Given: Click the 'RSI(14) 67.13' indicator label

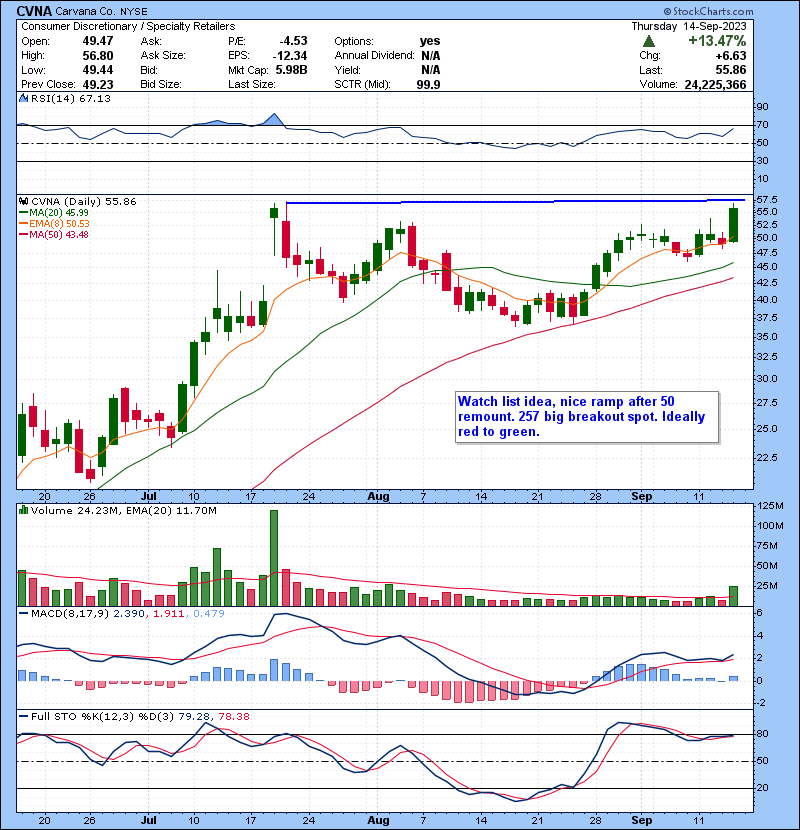Looking at the screenshot, I should click(71, 98).
